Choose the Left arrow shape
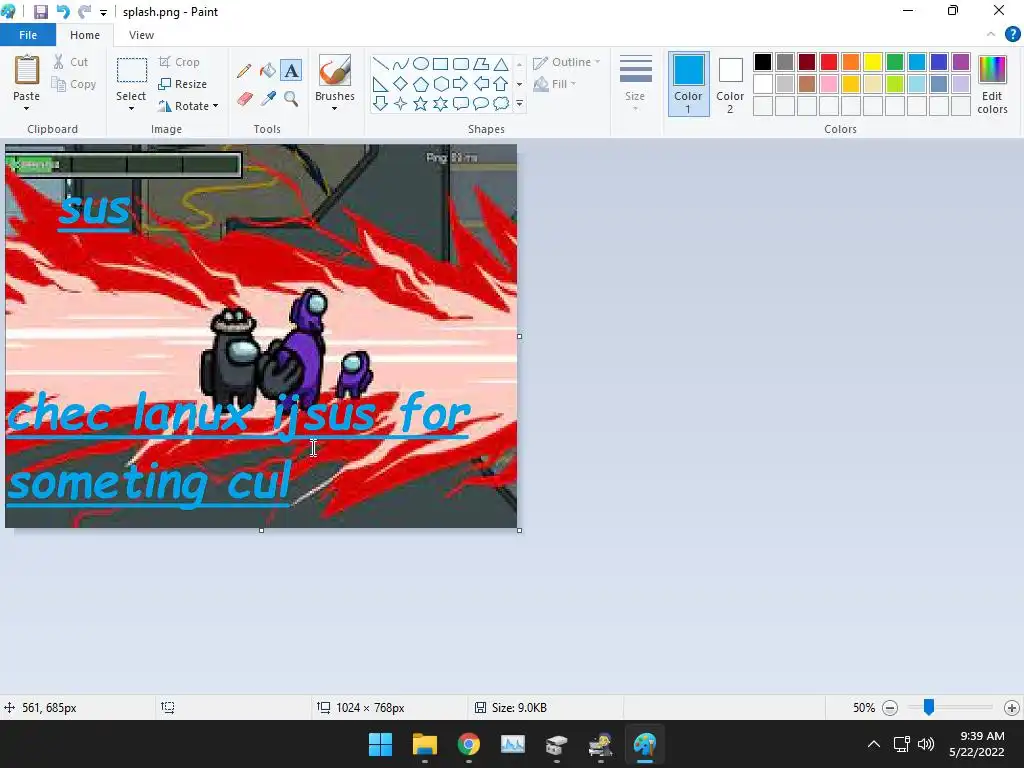Image resolution: width=1024 pixels, height=768 pixels. click(x=481, y=84)
